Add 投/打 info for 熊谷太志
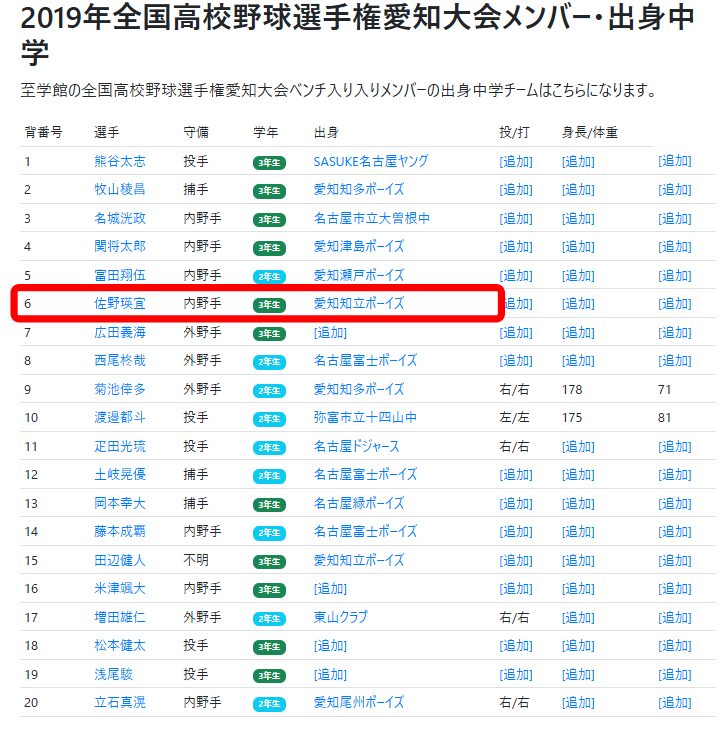The height and width of the screenshot is (743, 725). [x=515, y=161]
